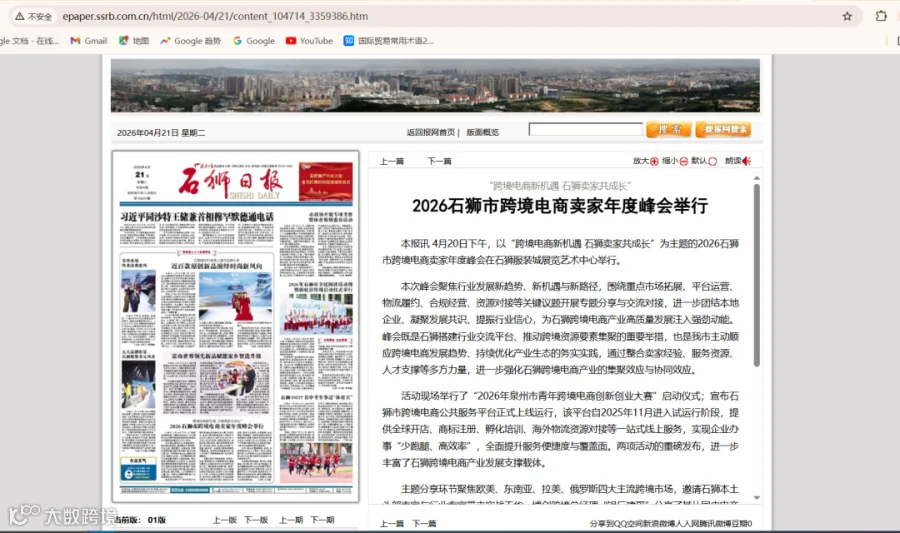The height and width of the screenshot is (533, 900).
Task: Open the Google bookmark
Action: click(254, 41)
